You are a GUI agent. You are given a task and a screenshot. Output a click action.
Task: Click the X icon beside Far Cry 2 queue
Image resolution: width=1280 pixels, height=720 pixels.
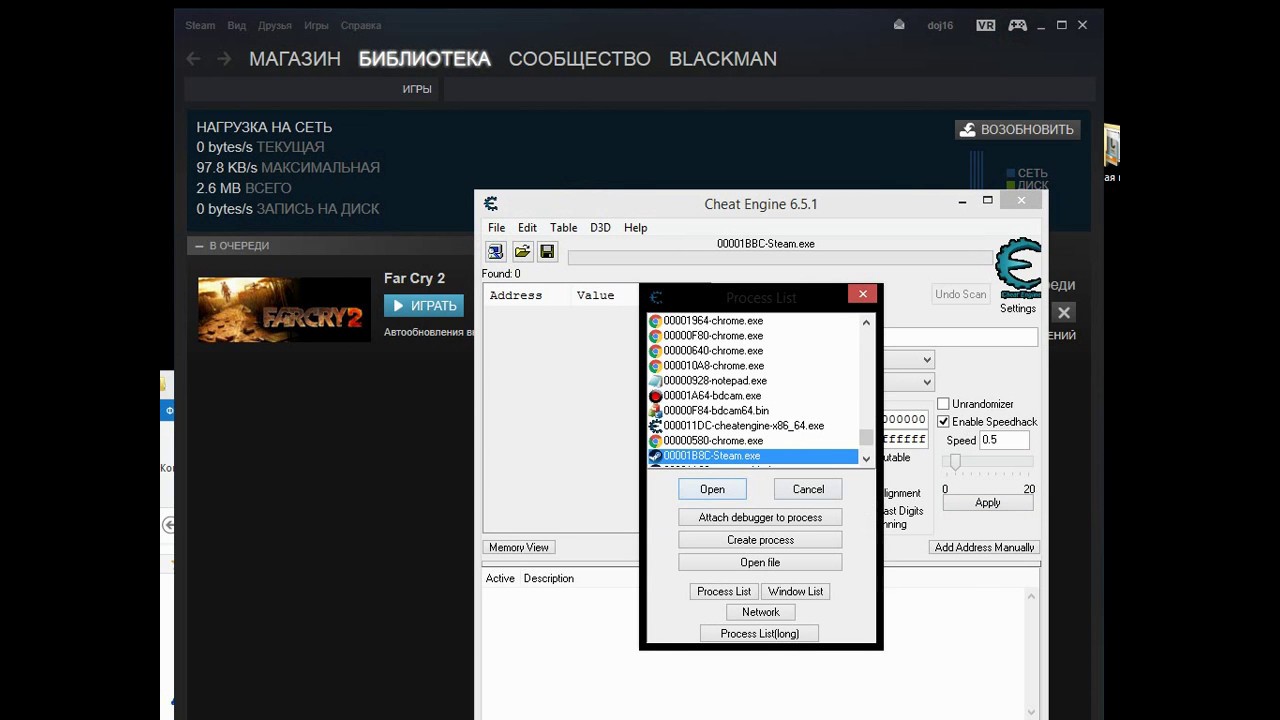click(1064, 313)
